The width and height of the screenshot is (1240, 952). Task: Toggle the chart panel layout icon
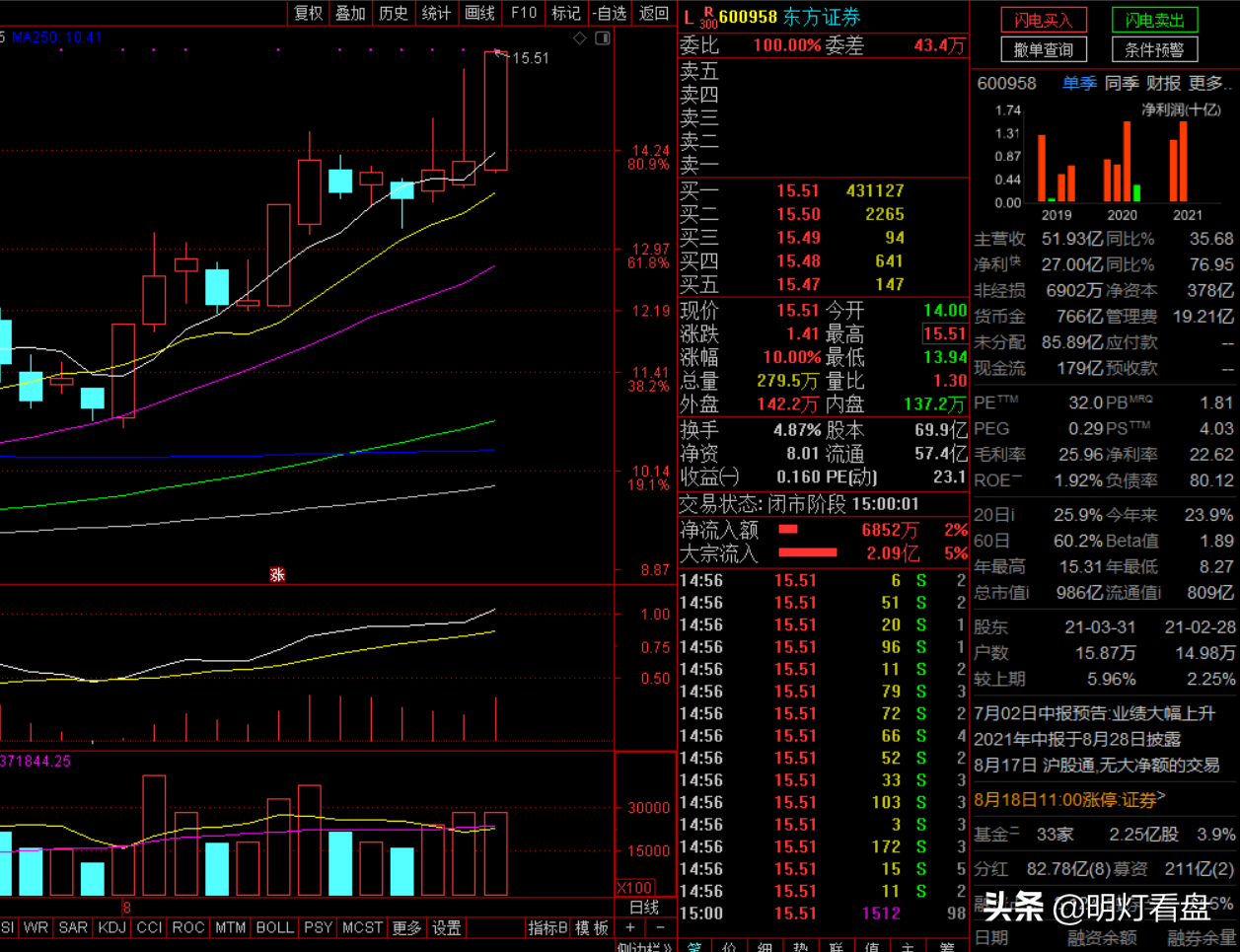(x=603, y=38)
